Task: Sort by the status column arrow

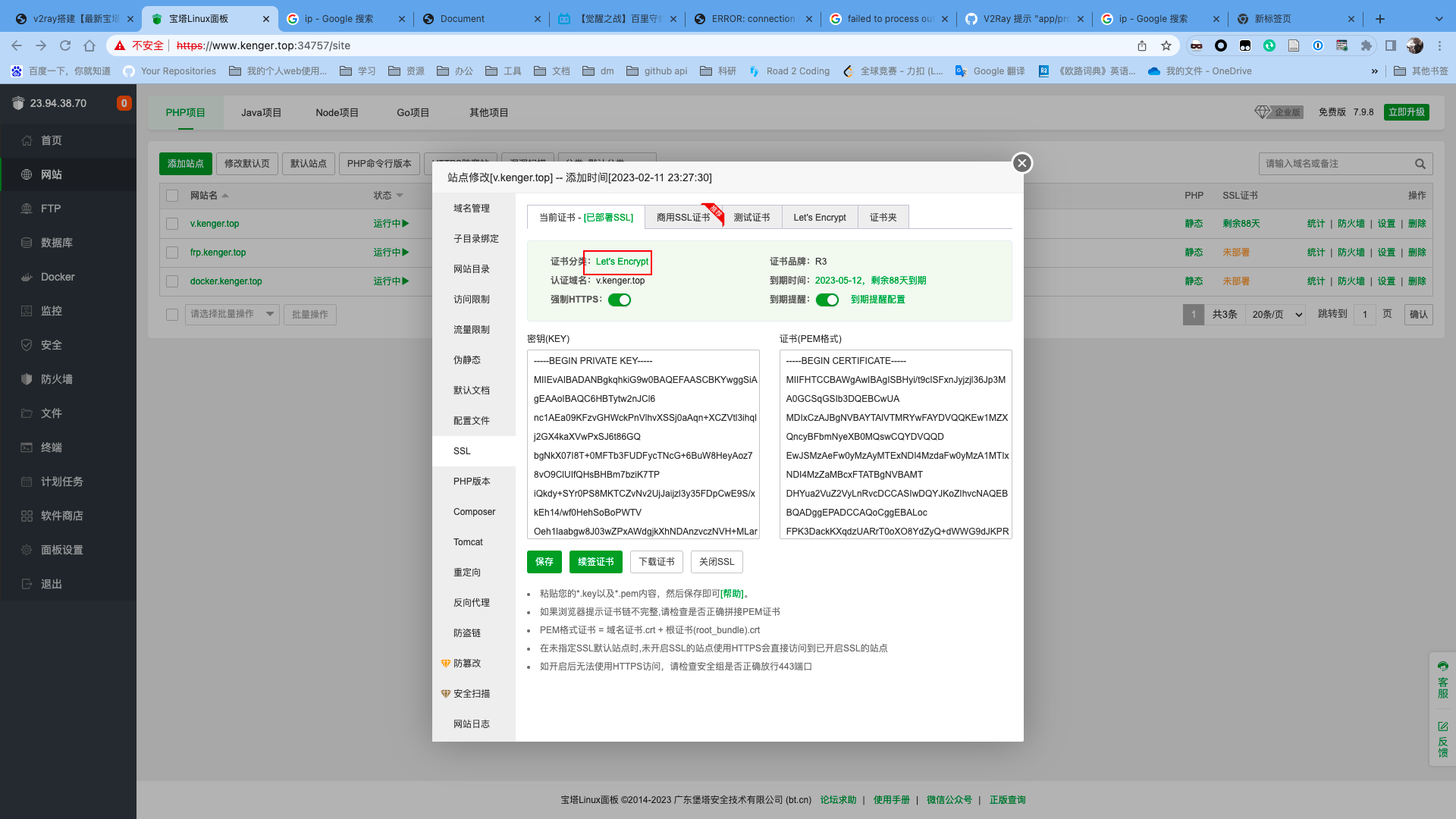Action: (x=400, y=196)
